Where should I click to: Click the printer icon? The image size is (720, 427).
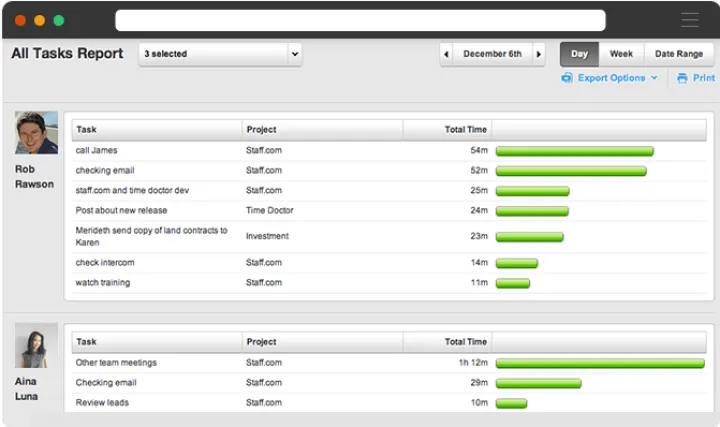click(x=682, y=78)
